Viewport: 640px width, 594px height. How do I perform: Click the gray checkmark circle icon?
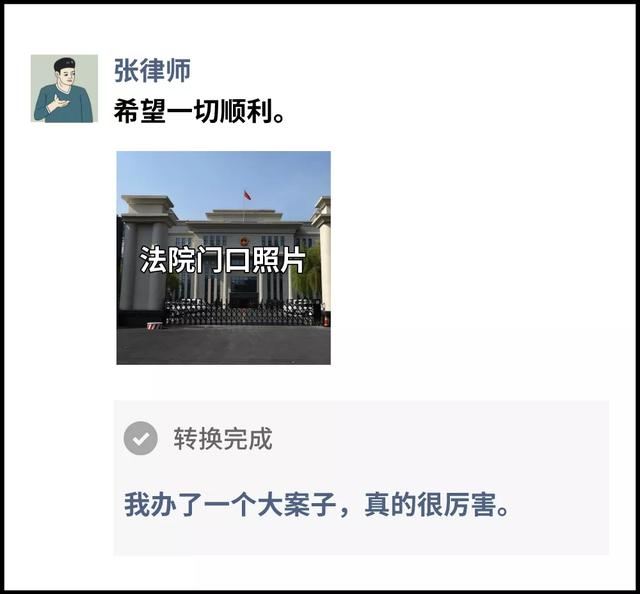tap(140, 438)
